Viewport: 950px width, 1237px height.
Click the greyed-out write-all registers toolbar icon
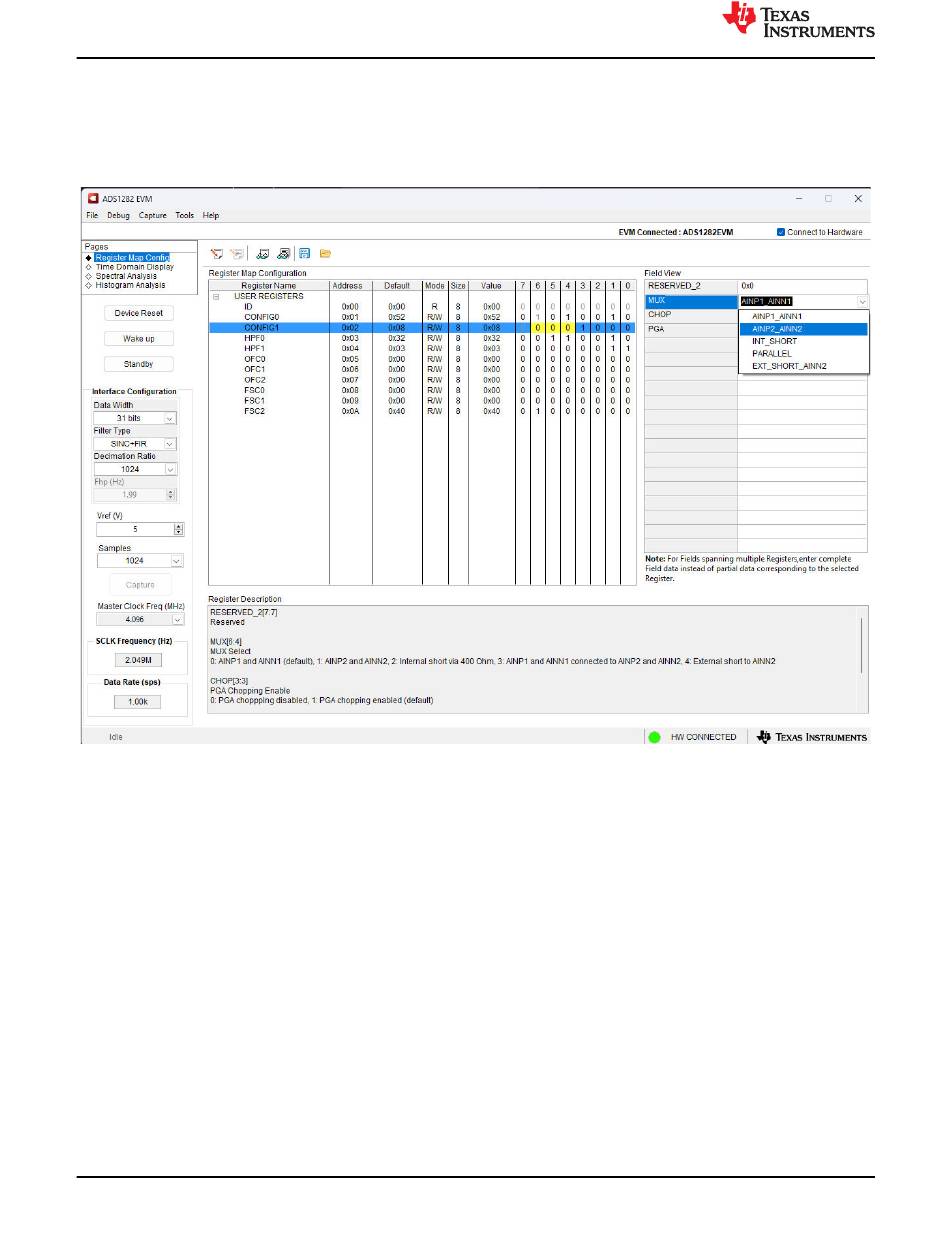(238, 254)
